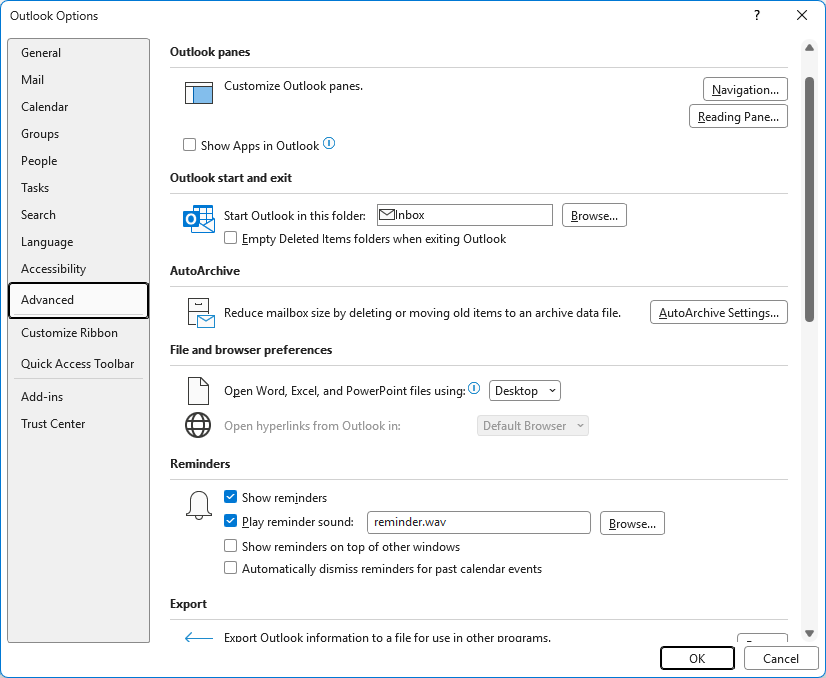This screenshot has height=678, width=826.
Task: Switch to the Groups category
Action: tap(78, 134)
